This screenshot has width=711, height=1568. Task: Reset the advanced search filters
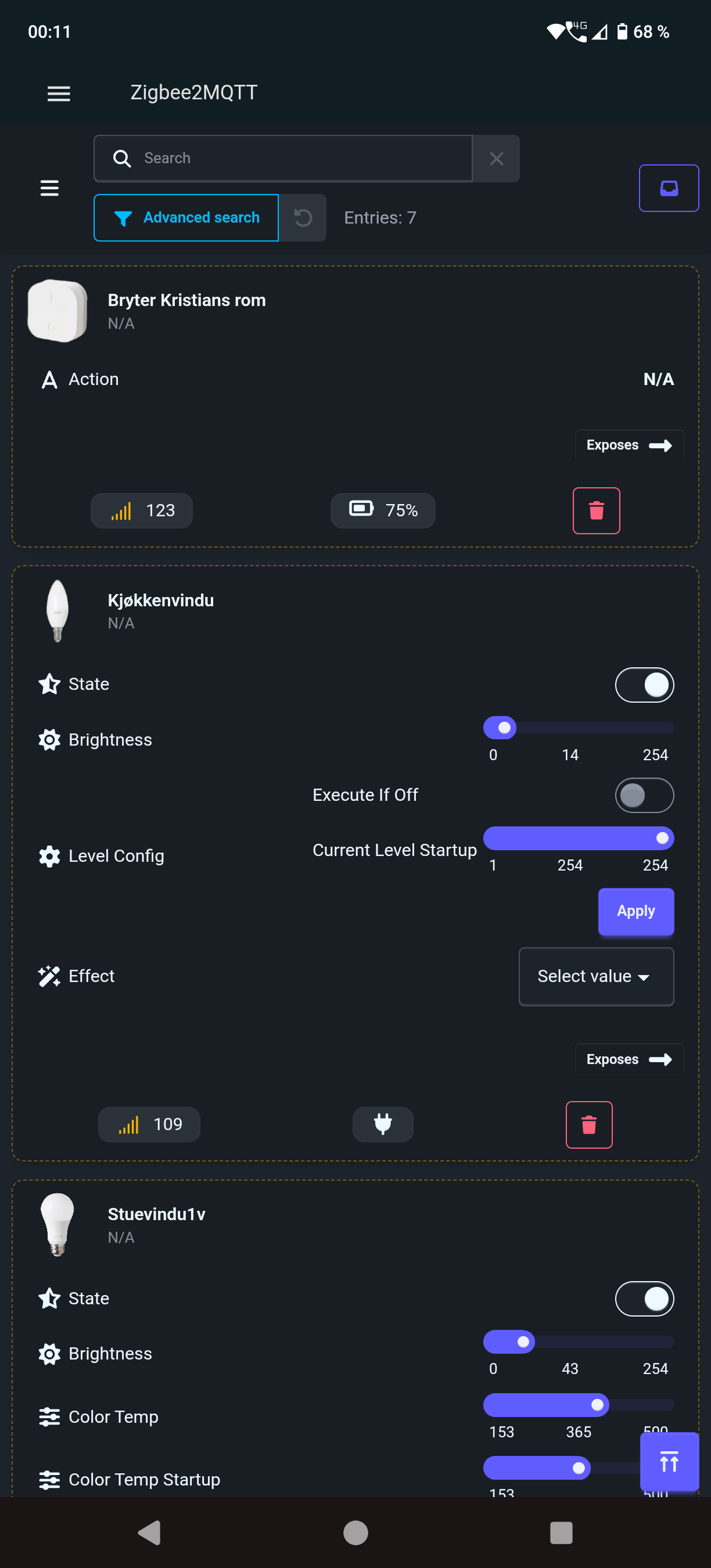coord(303,218)
